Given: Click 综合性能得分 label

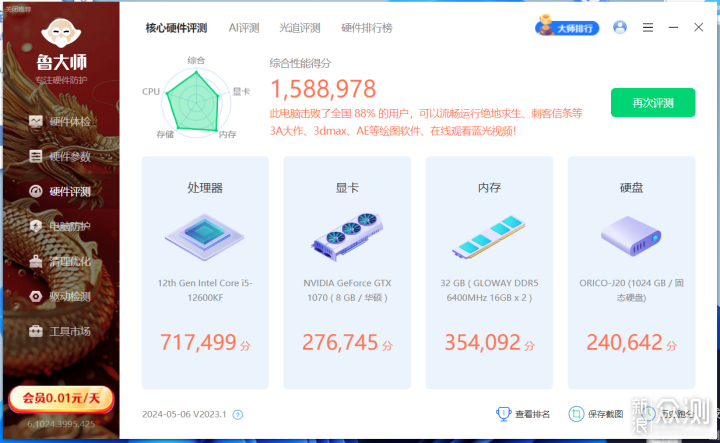Looking at the screenshot, I should (x=300, y=63).
